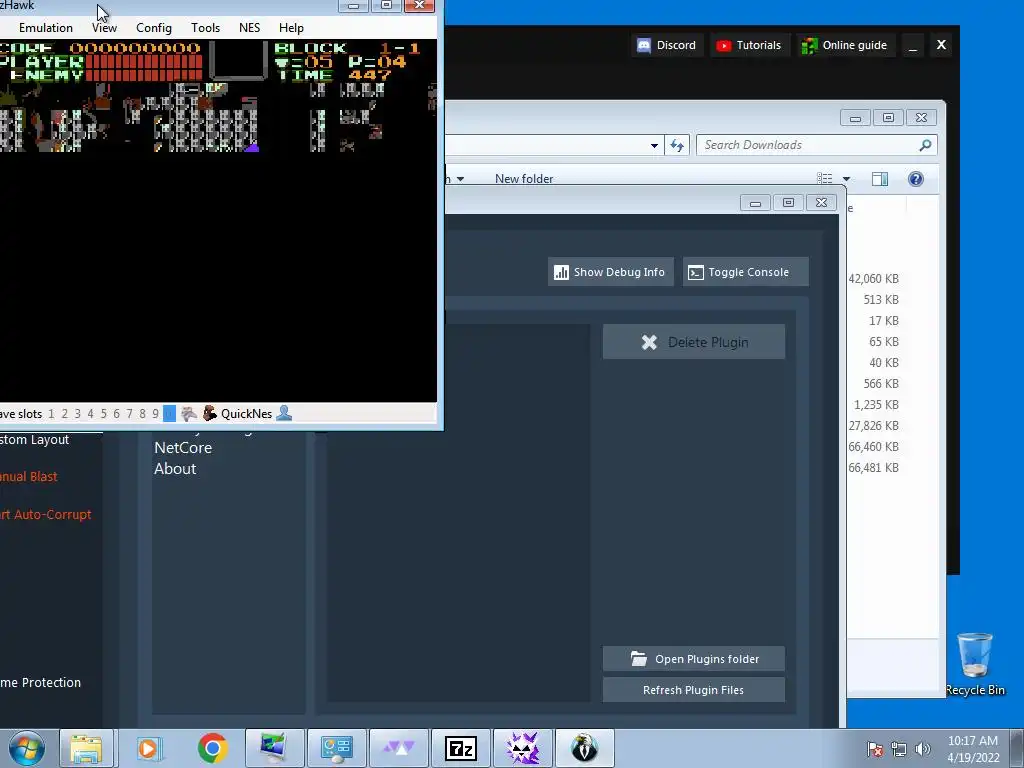Click the YouTube icon beside Tutorials
This screenshot has width=1024, height=768.
(x=724, y=45)
